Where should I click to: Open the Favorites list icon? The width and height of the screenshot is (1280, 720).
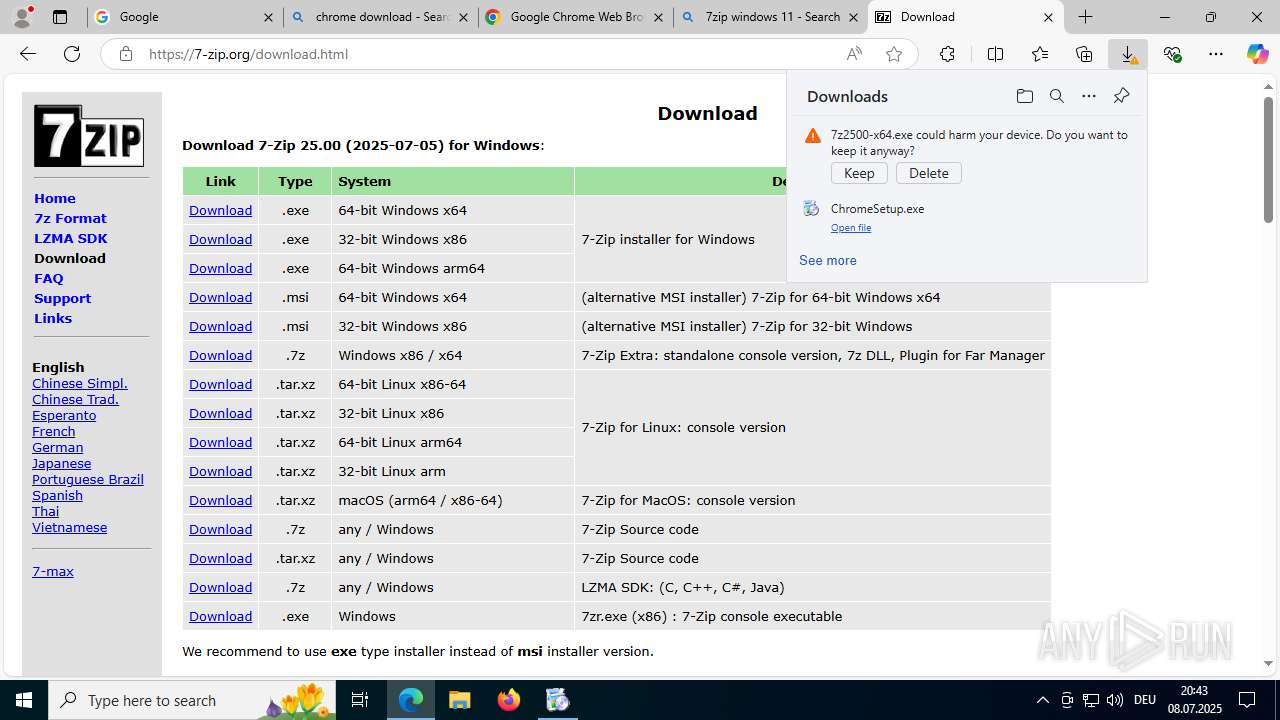coord(1040,54)
